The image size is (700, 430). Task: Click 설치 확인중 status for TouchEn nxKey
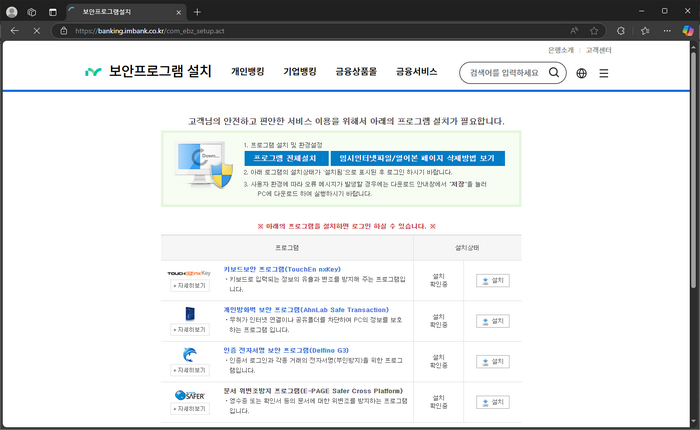pos(438,280)
